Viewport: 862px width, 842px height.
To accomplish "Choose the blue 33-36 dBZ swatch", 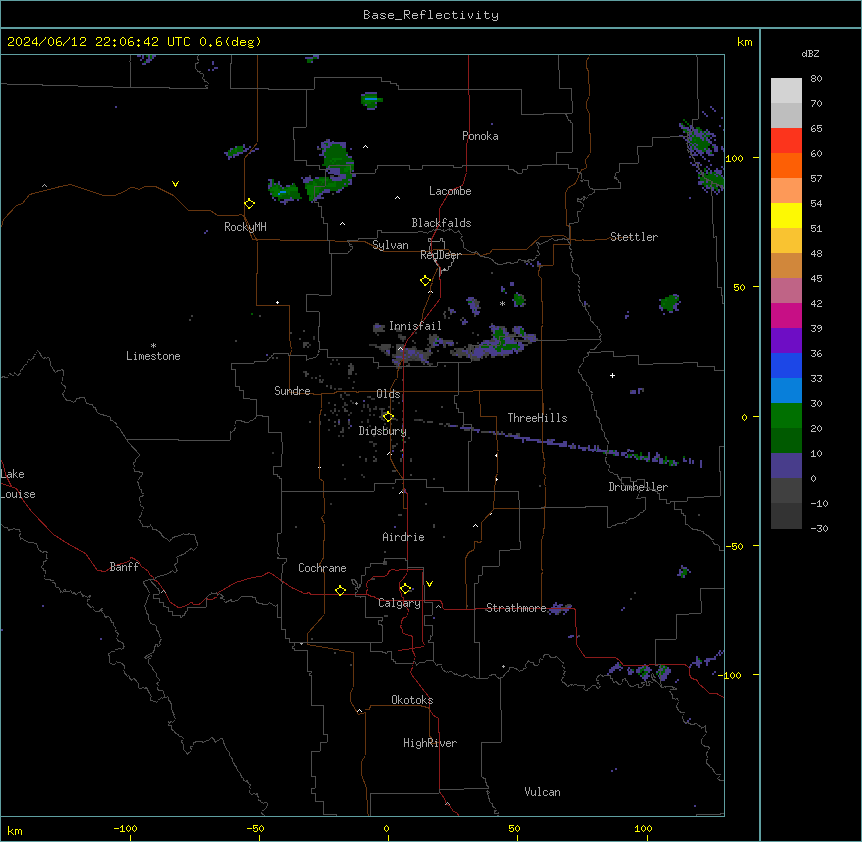I will 786,365.
